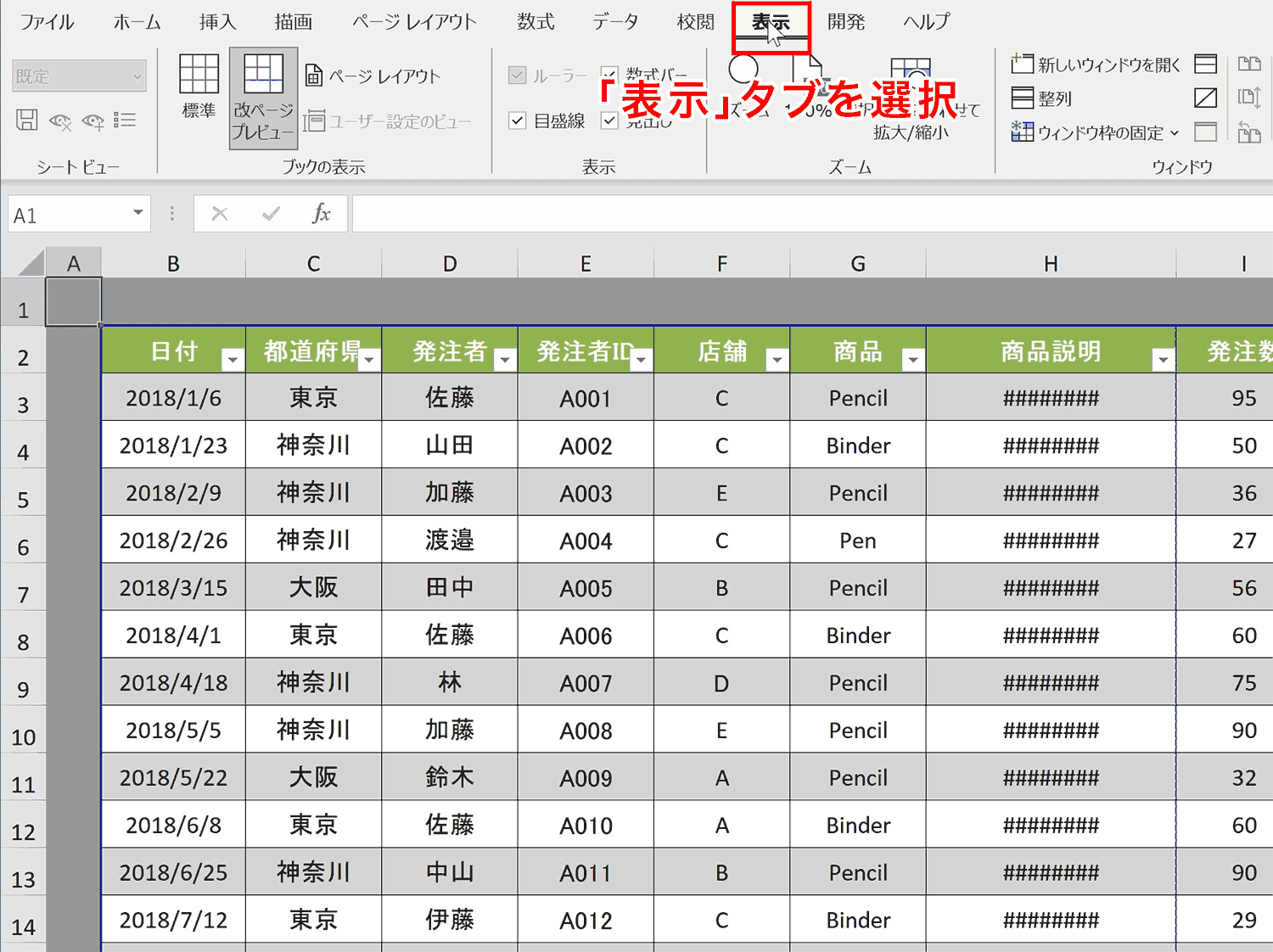Image resolution: width=1273 pixels, height=952 pixels.
Task: Open the ヘルプ tab
Action: (927, 22)
